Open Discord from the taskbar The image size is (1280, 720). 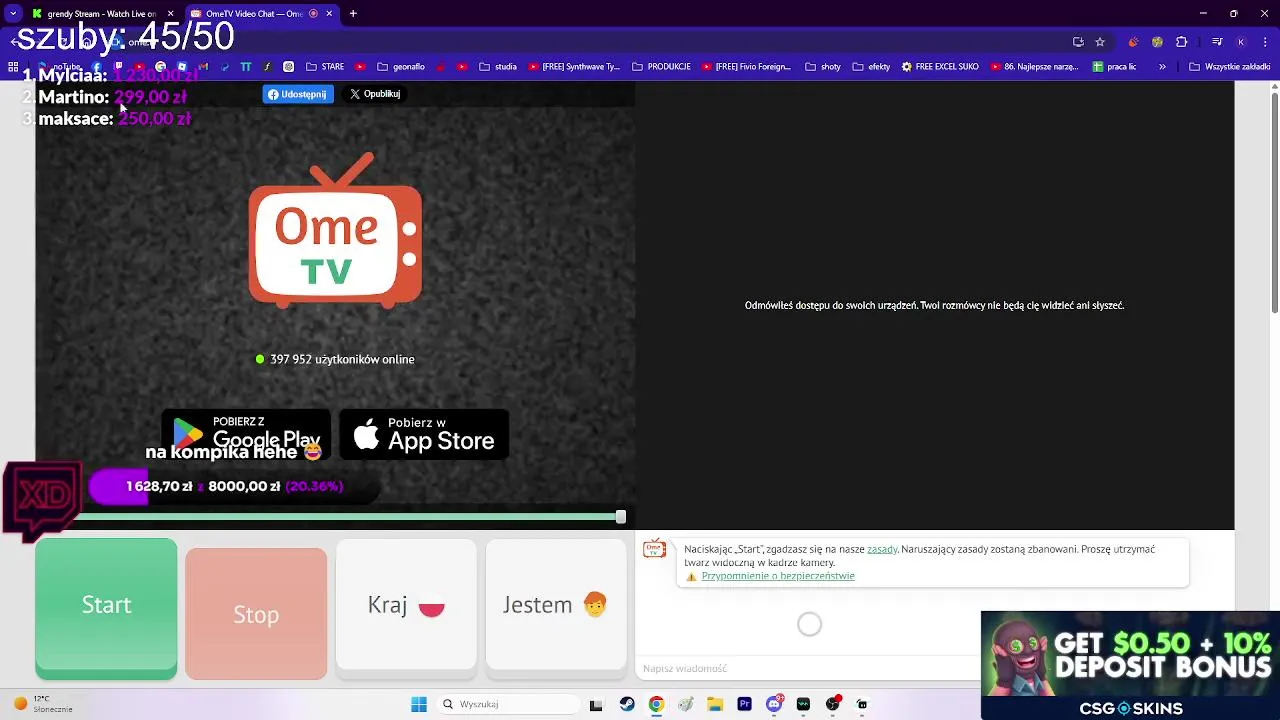(x=774, y=704)
